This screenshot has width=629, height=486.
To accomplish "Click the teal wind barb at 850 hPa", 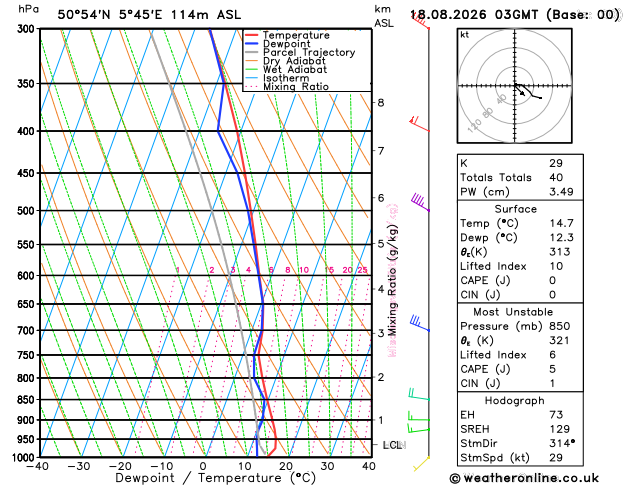I will coord(419,394).
